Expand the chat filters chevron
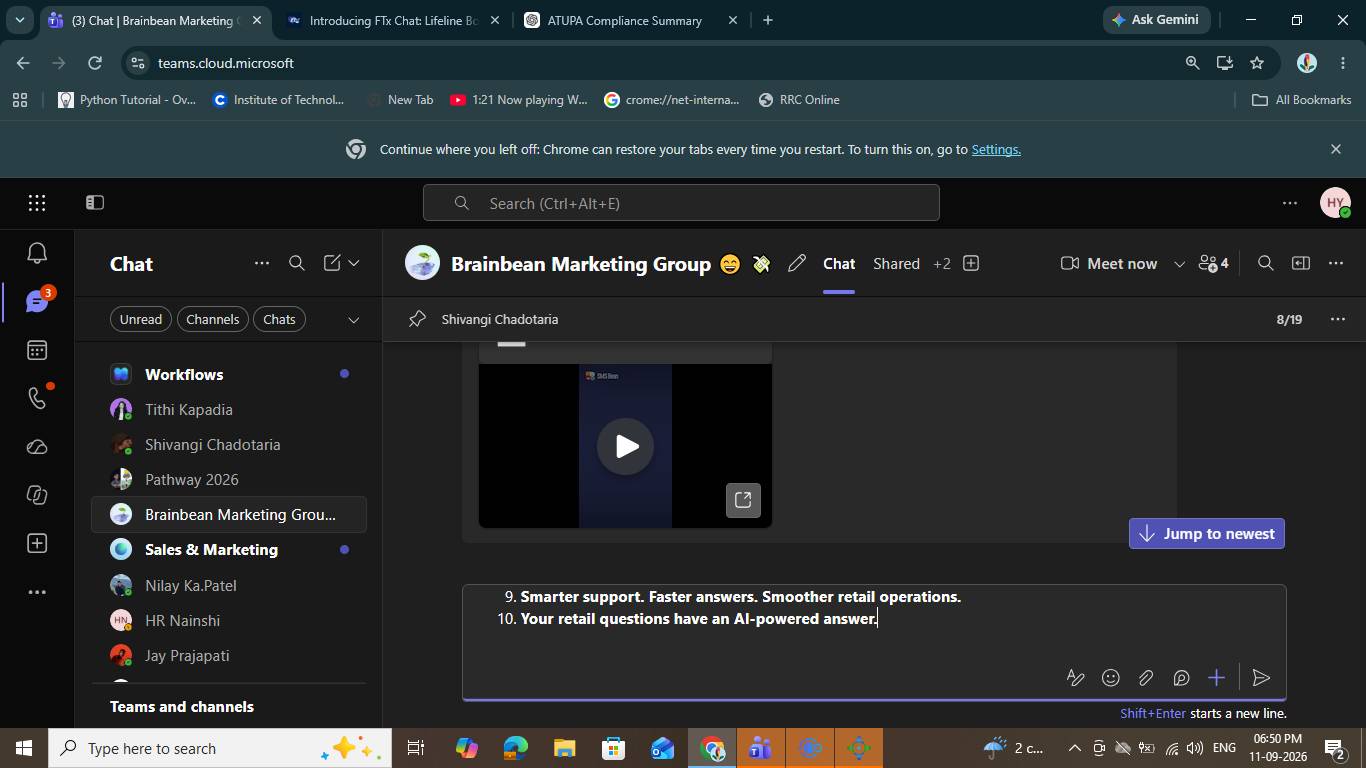The height and width of the screenshot is (768, 1366). pyautogui.click(x=353, y=320)
